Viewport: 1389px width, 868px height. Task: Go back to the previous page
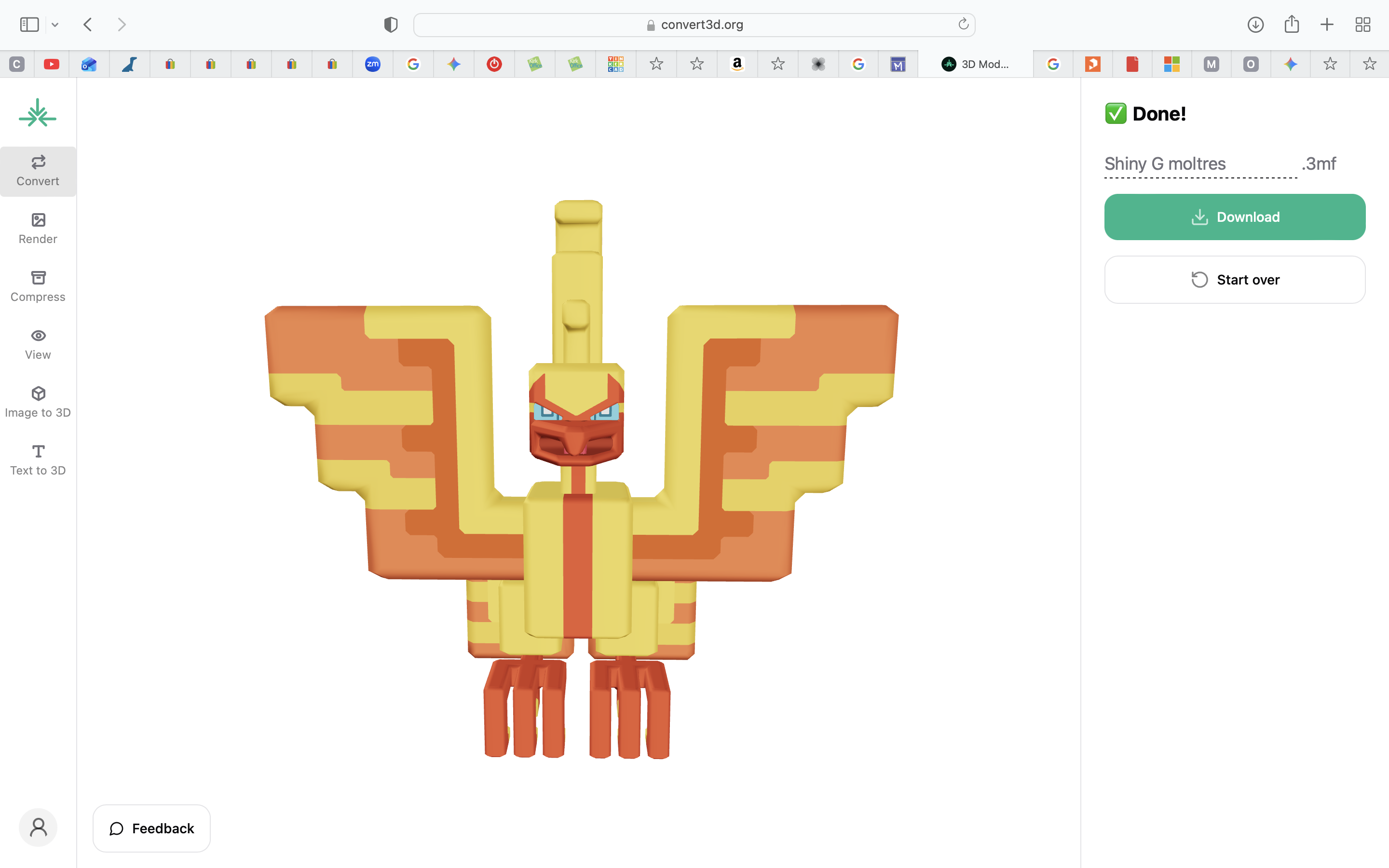point(88,25)
